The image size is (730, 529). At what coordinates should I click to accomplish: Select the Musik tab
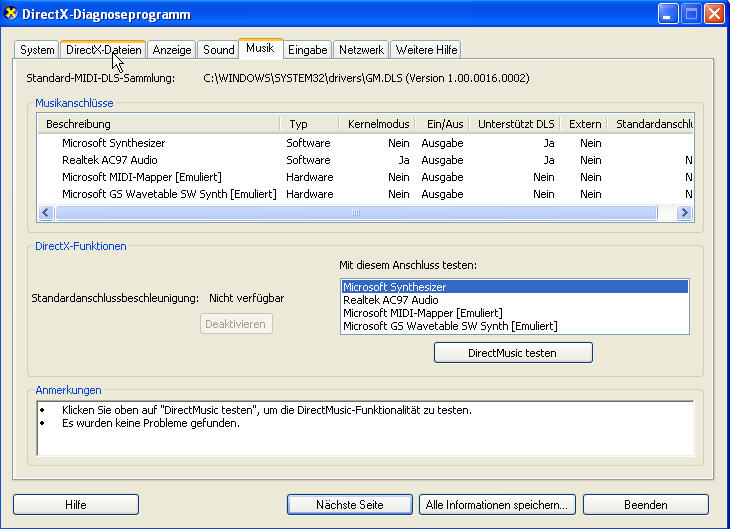coord(261,48)
